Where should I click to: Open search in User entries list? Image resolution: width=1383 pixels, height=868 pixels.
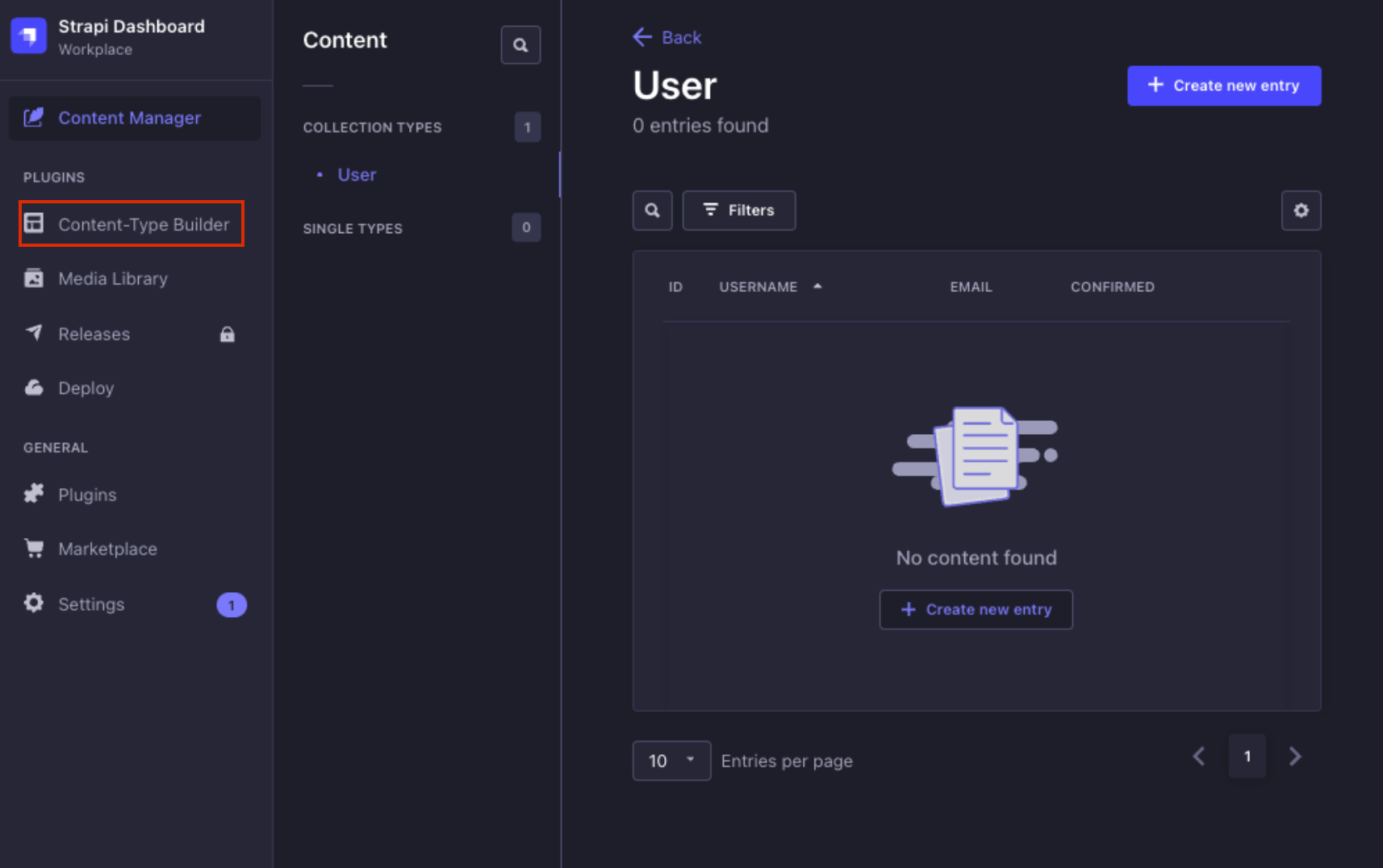click(x=653, y=211)
